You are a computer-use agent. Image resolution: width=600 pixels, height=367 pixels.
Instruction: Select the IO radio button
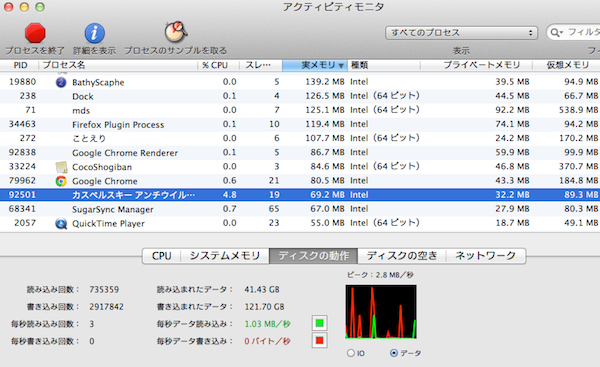(351, 353)
